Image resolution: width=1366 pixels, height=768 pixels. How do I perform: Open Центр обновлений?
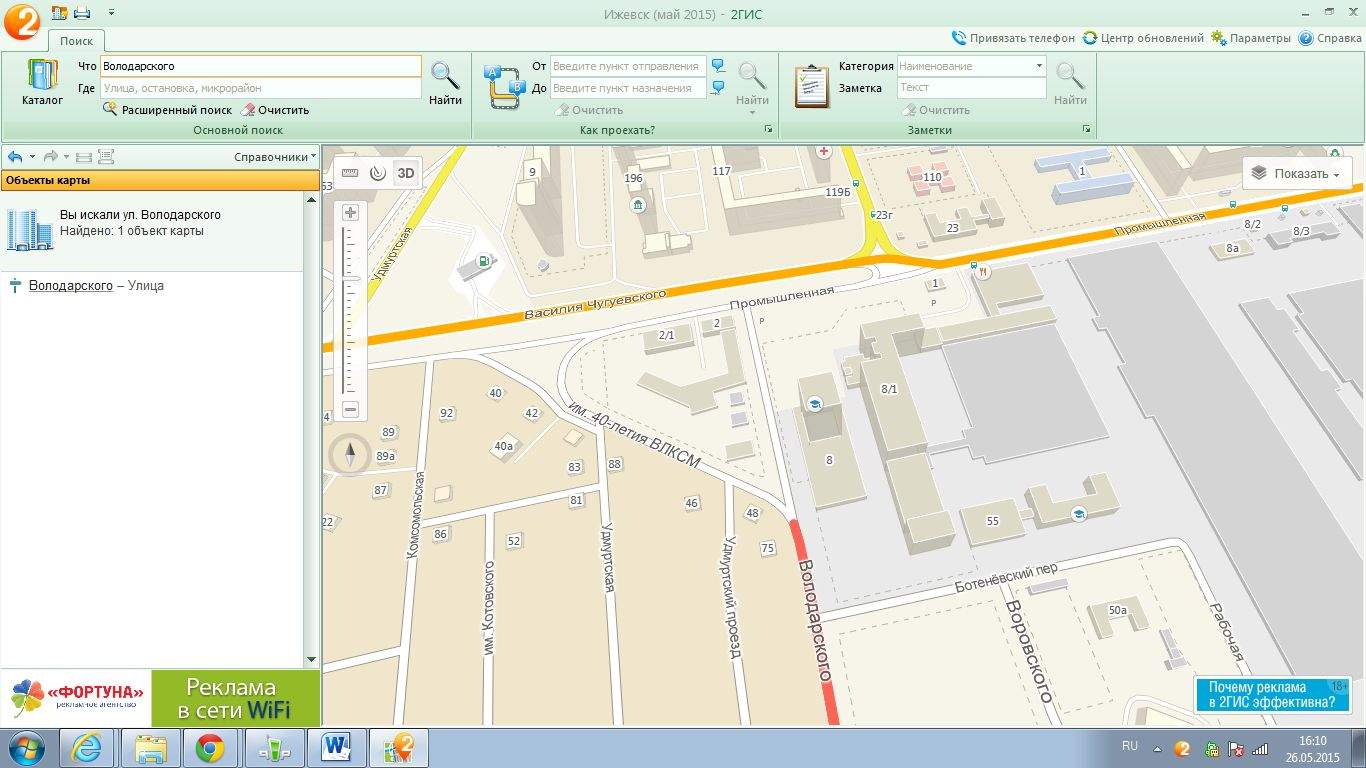(x=1143, y=38)
